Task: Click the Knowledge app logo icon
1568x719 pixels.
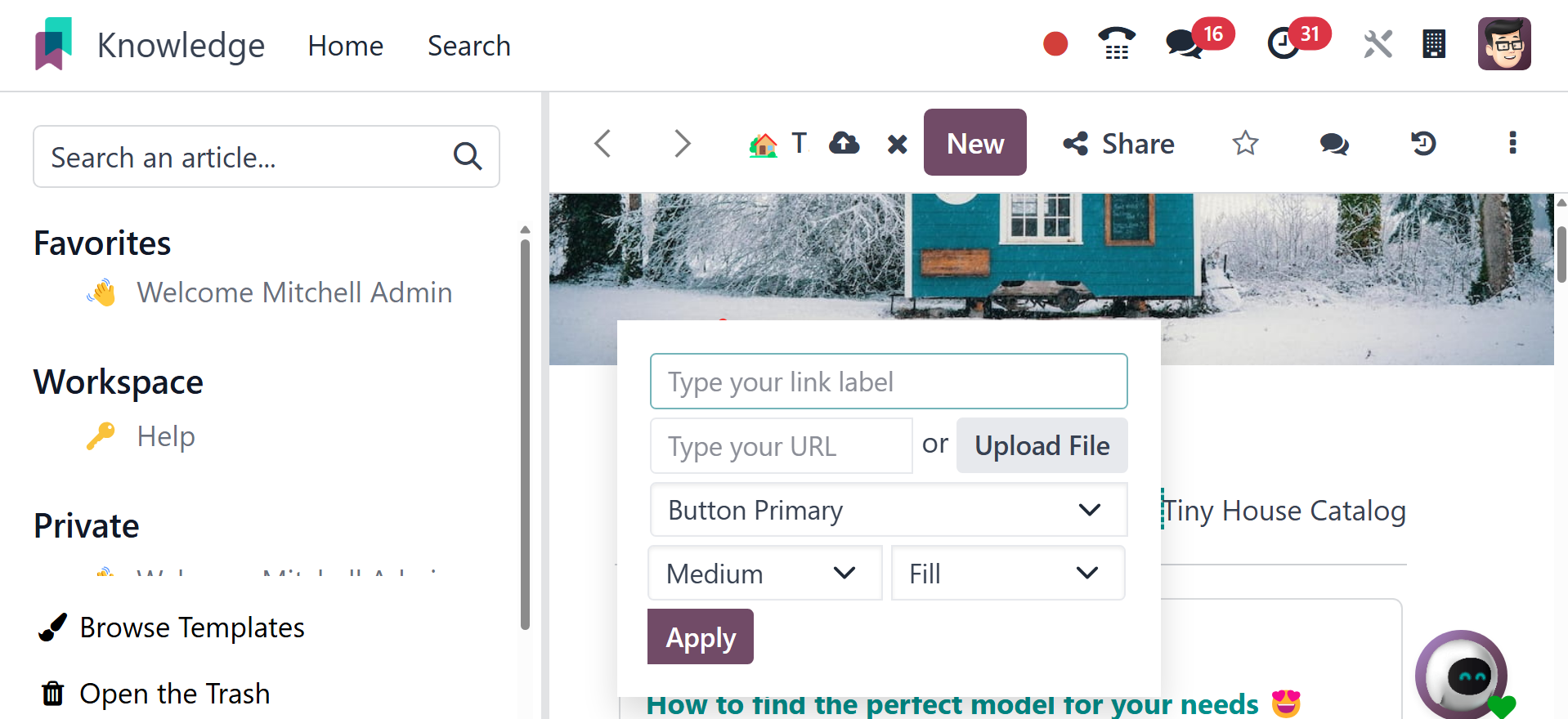Action: [x=53, y=44]
